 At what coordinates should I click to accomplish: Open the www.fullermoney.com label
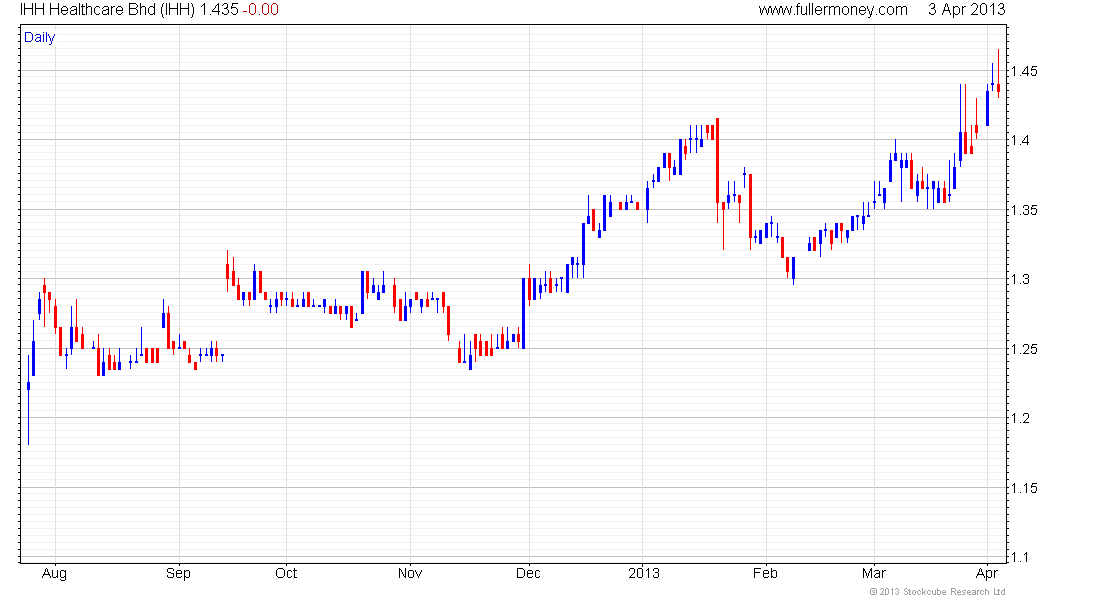(833, 10)
